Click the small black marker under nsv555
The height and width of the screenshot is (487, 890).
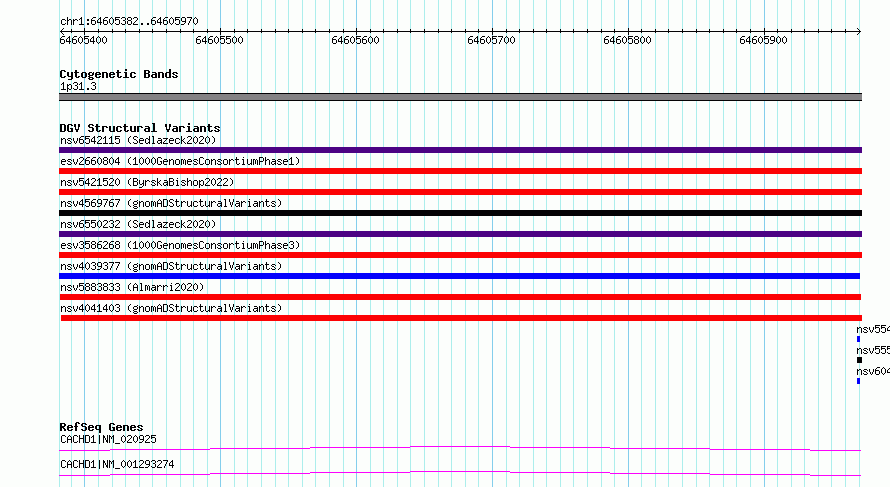pos(859,360)
